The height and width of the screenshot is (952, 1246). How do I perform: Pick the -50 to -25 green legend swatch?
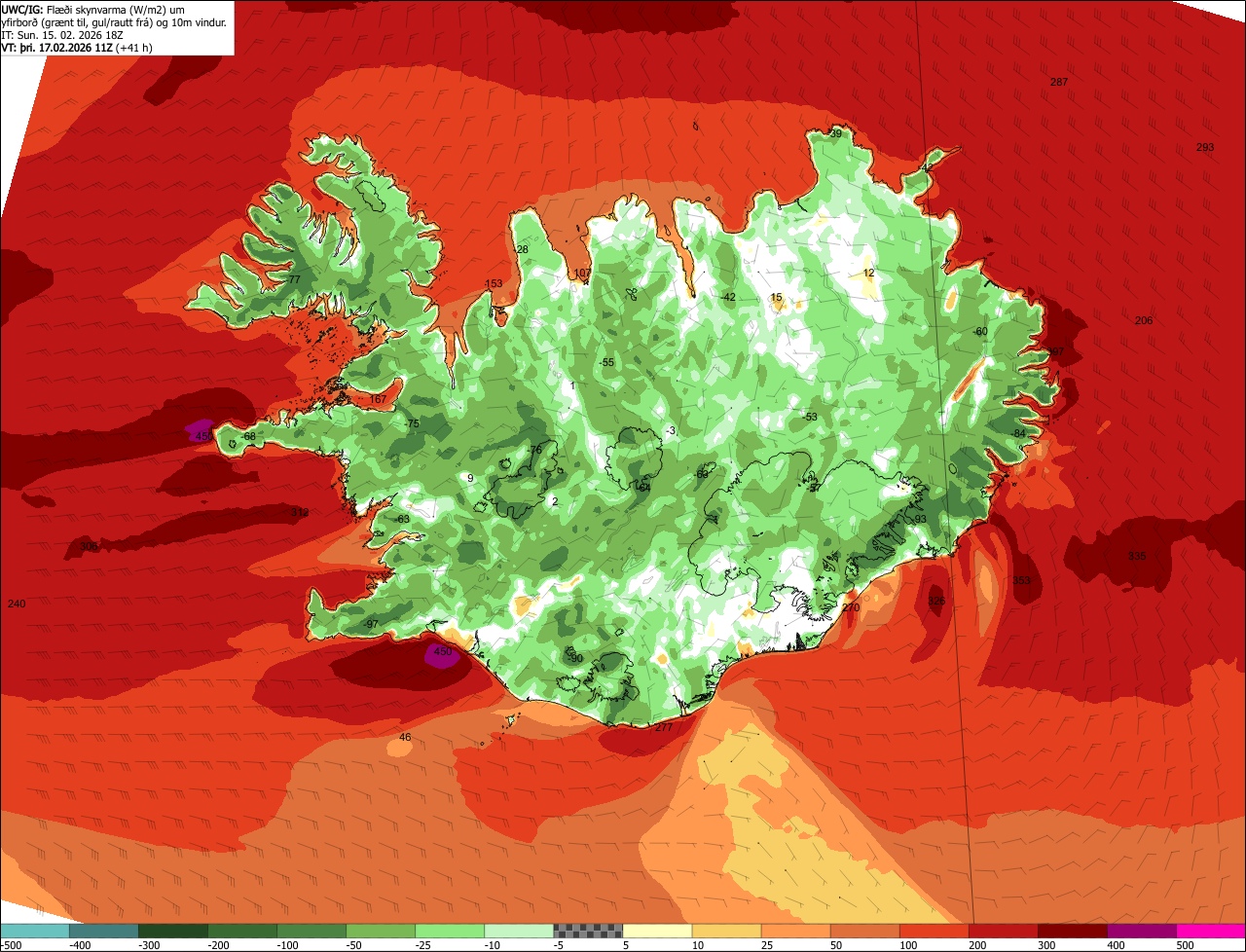381,931
